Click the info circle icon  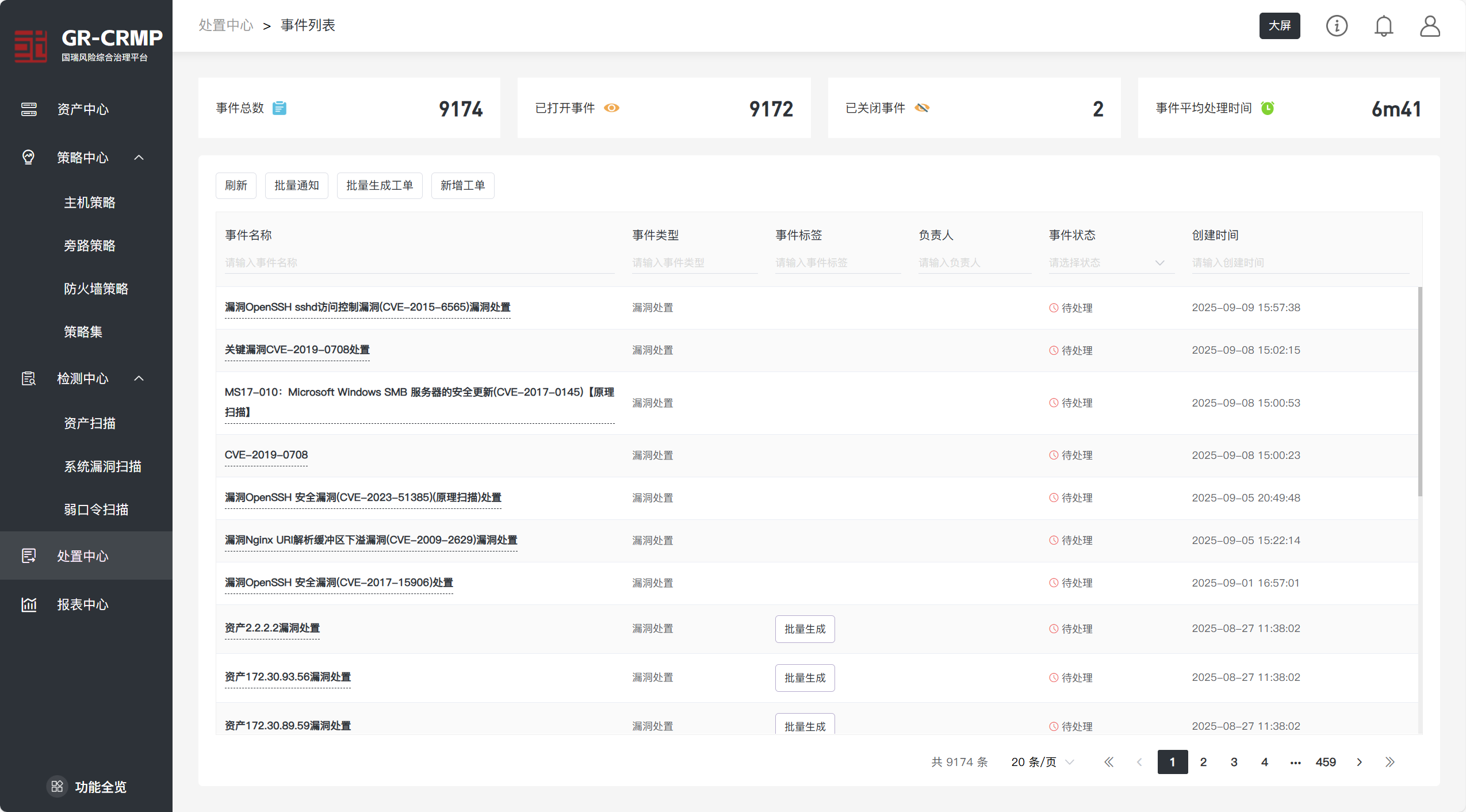point(1336,26)
